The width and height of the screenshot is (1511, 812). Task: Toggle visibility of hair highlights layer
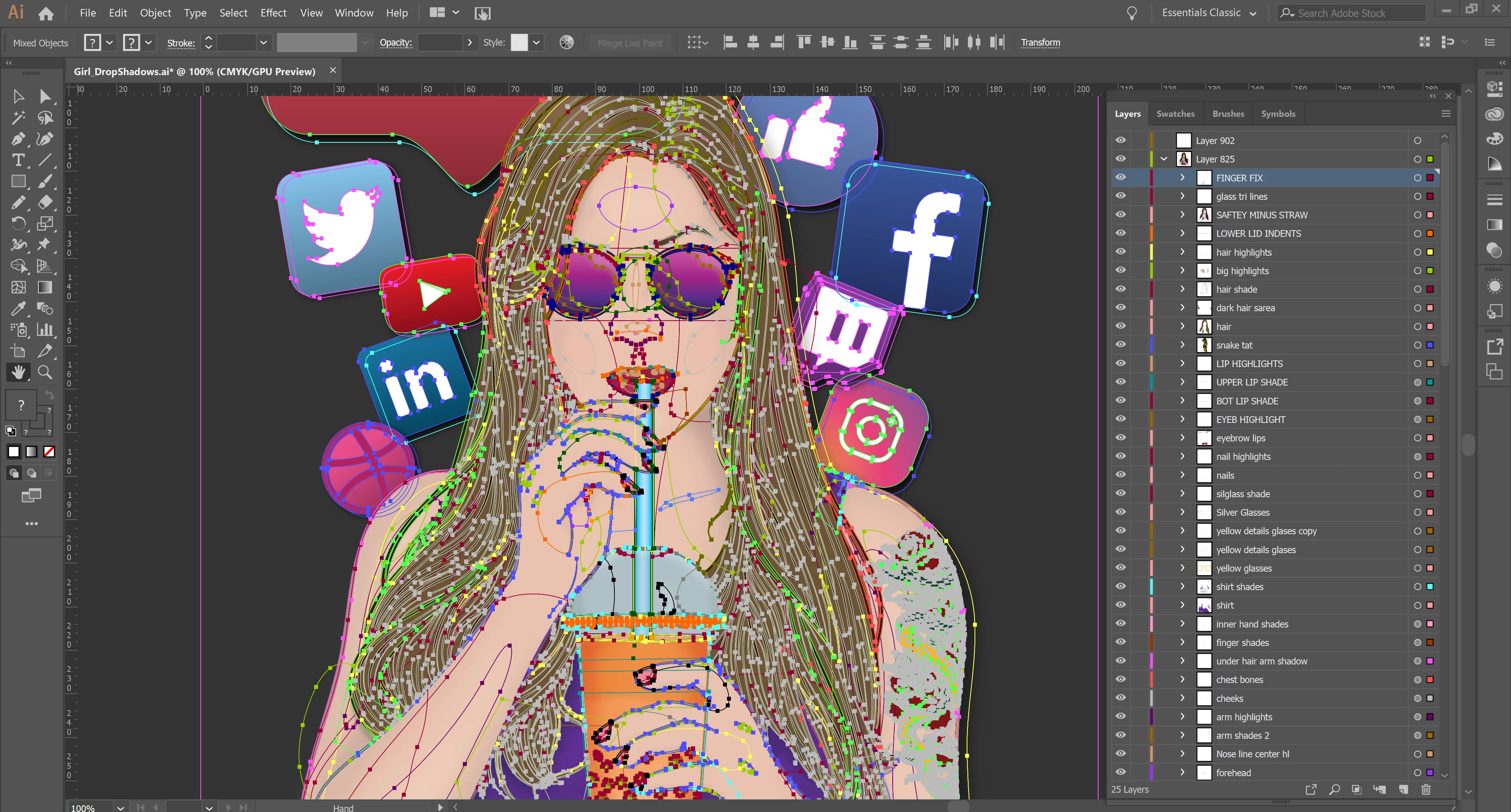click(x=1120, y=252)
